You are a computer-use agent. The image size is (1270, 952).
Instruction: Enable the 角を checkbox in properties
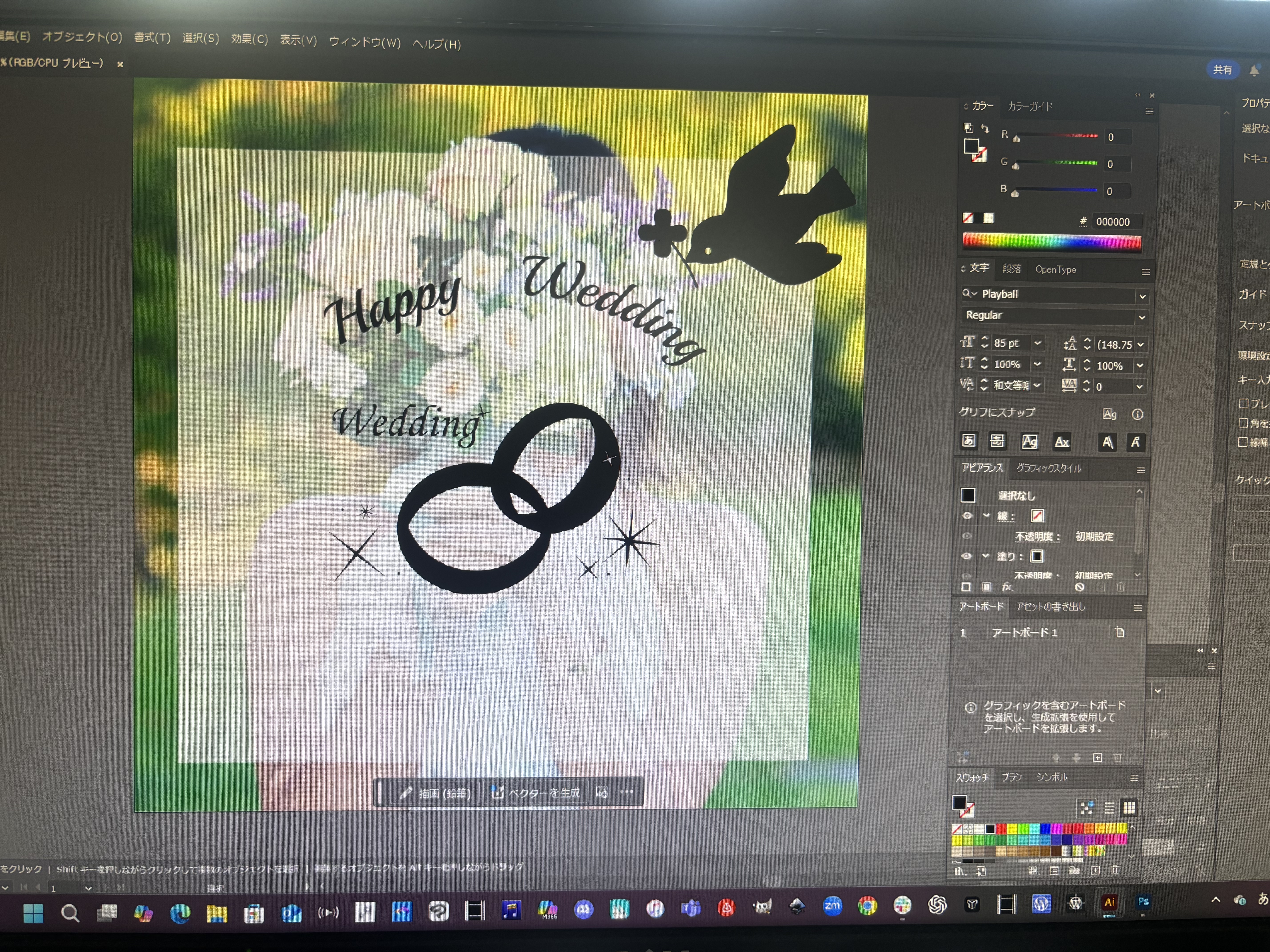pyautogui.click(x=1243, y=422)
